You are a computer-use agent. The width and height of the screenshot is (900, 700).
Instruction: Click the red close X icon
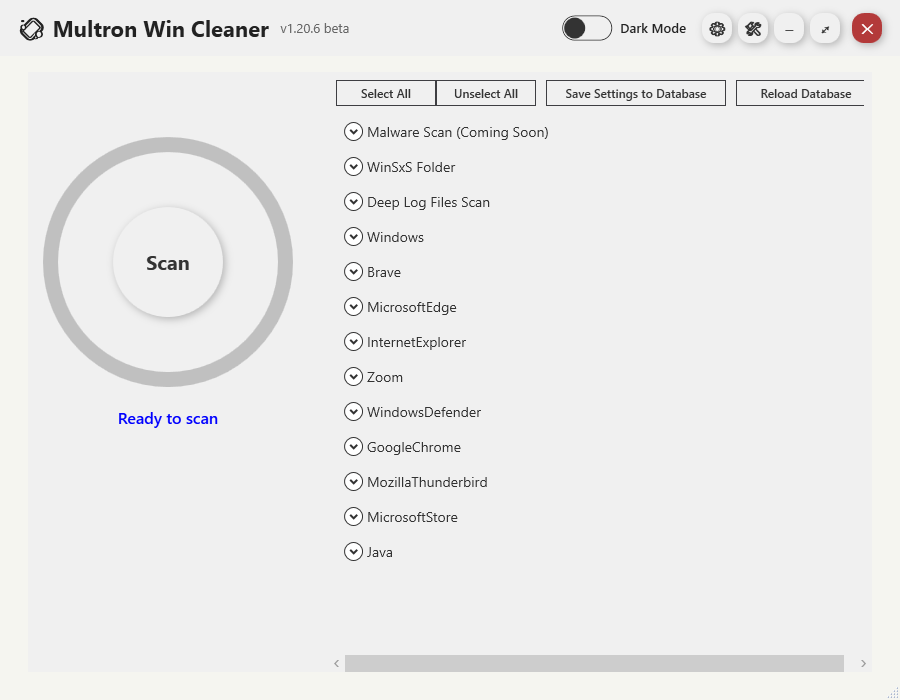867,29
